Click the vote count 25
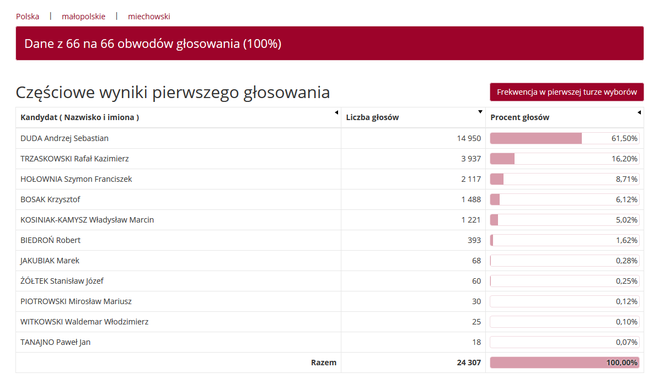Screen dimensions: 664x384 476,321
